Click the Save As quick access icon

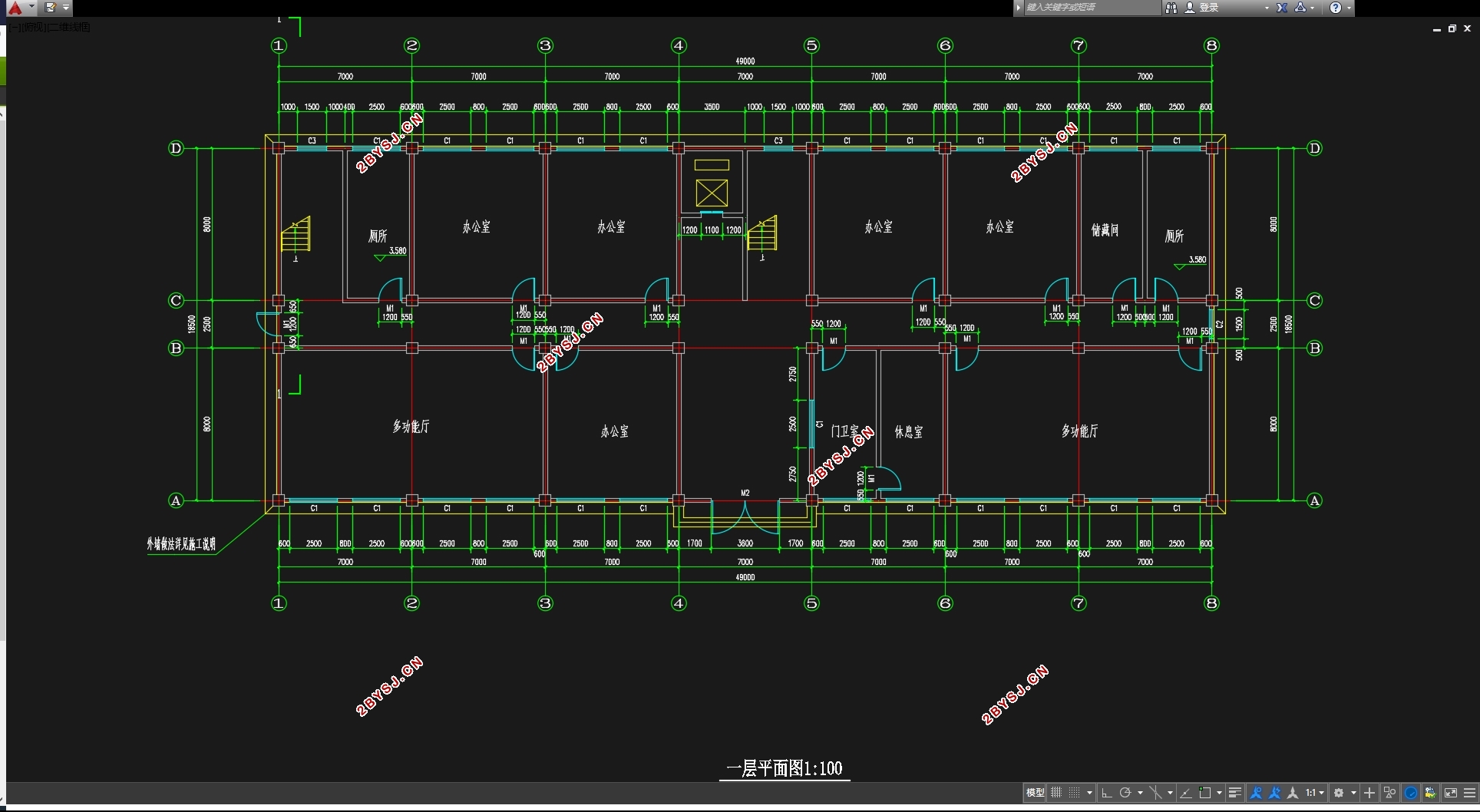pos(51,8)
